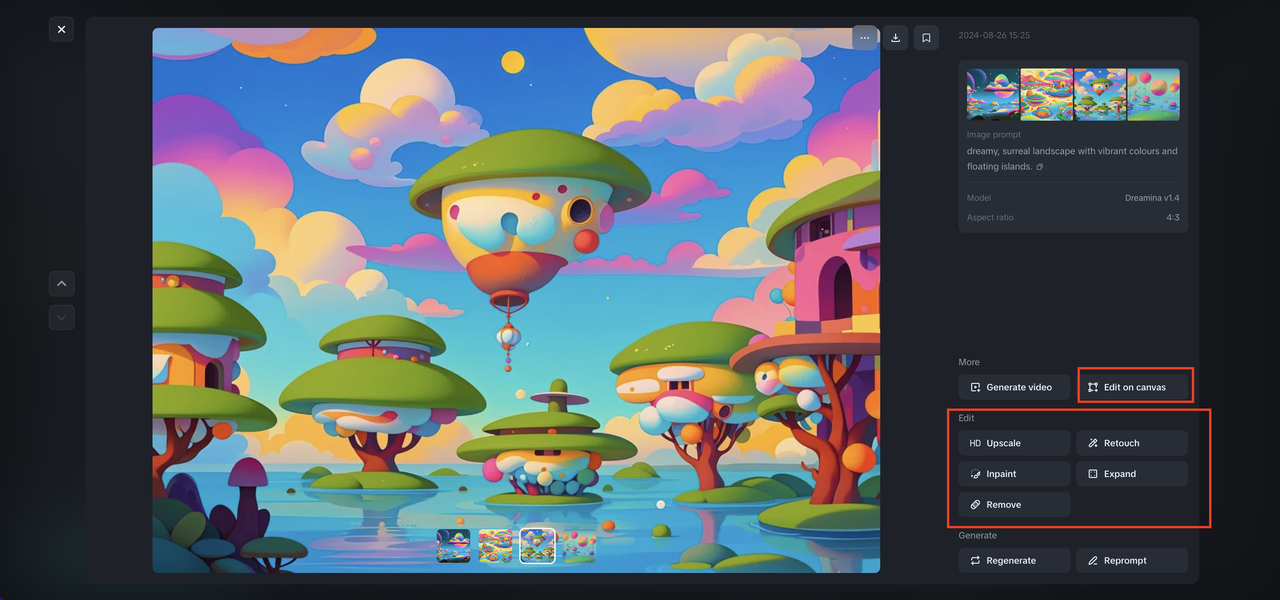Expand the image with Expand button
Image resolution: width=1280 pixels, height=600 pixels.
1132,474
